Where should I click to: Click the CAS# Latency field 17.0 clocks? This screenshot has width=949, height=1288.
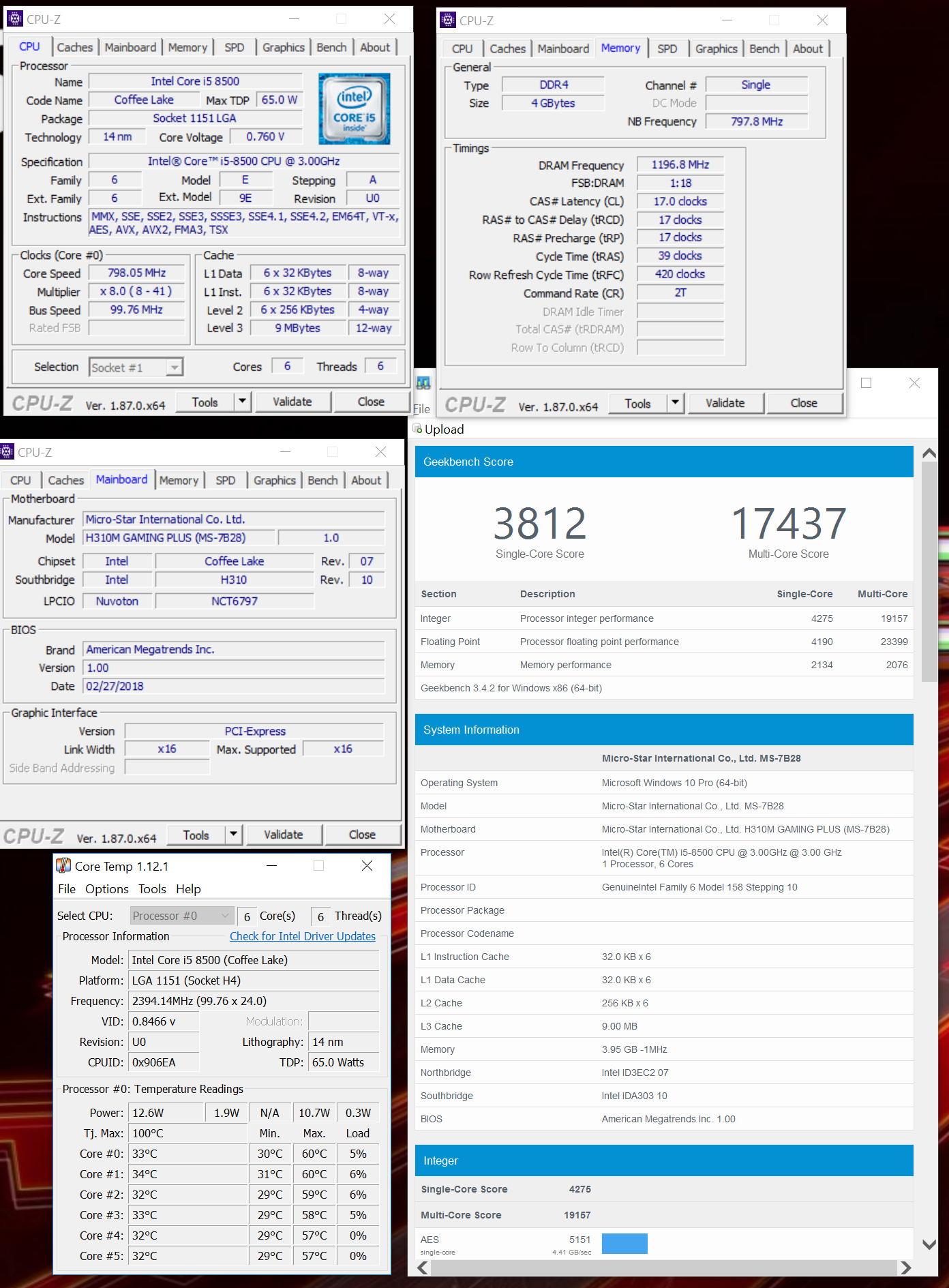click(680, 201)
